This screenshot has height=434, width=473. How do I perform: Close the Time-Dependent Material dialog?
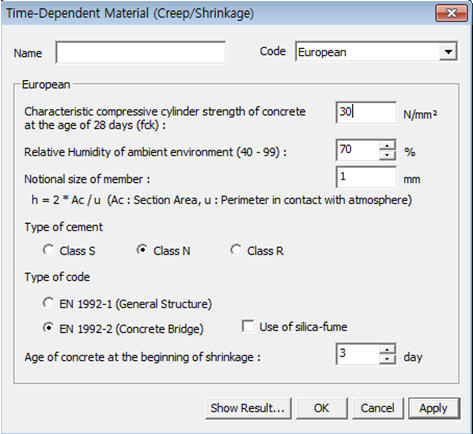(451, 13)
